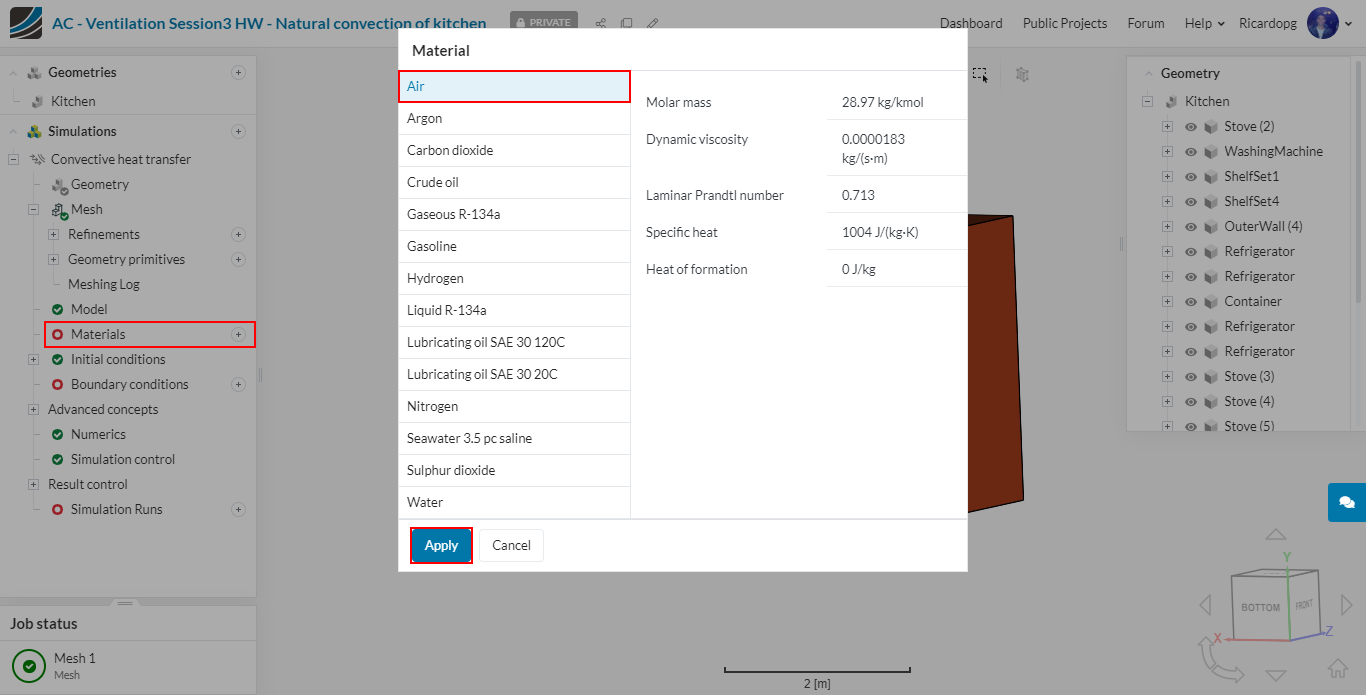Viewport: 1366px width, 695px height.
Task: Open Ricardopg user profile link
Action: point(1268,23)
